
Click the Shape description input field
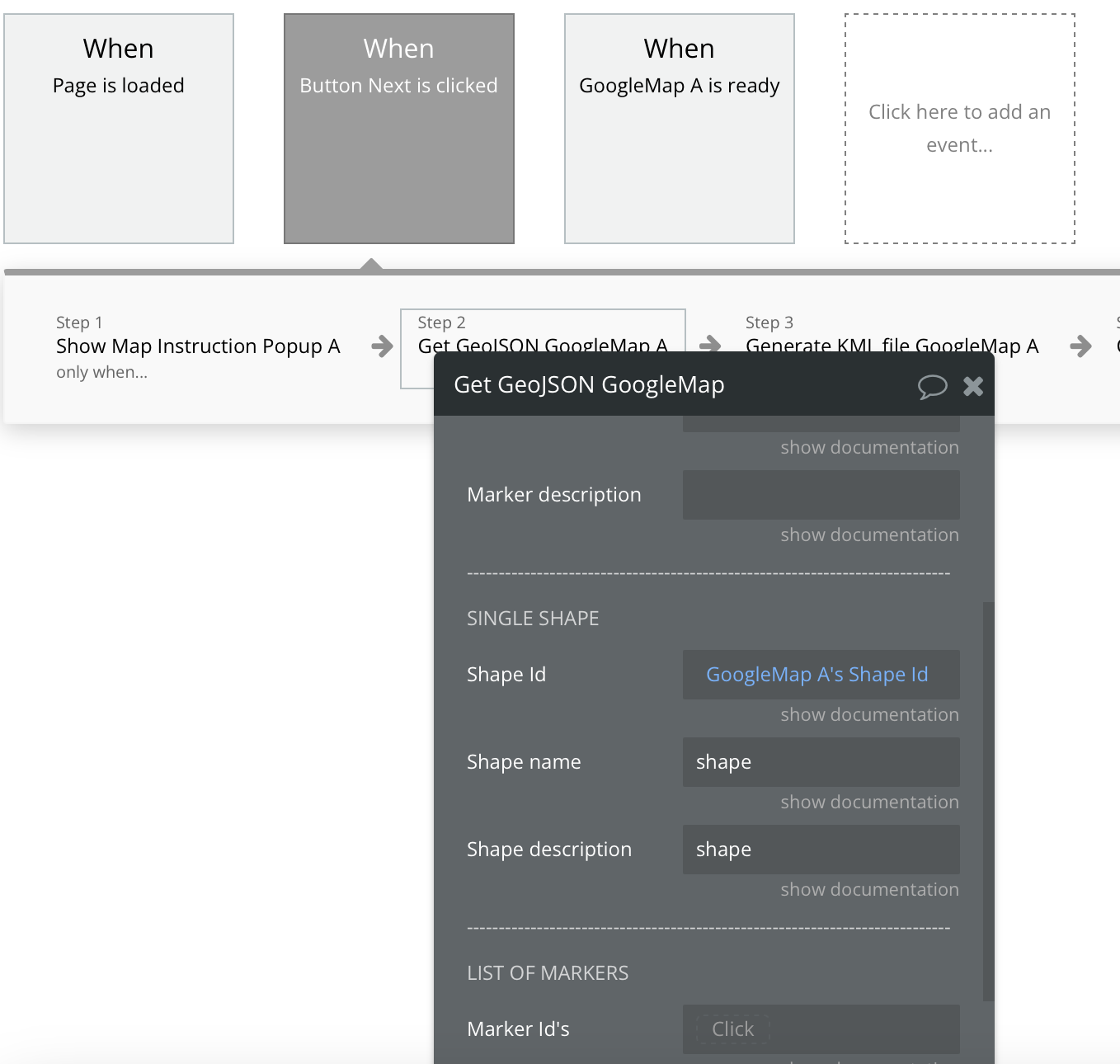coord(820,850)
